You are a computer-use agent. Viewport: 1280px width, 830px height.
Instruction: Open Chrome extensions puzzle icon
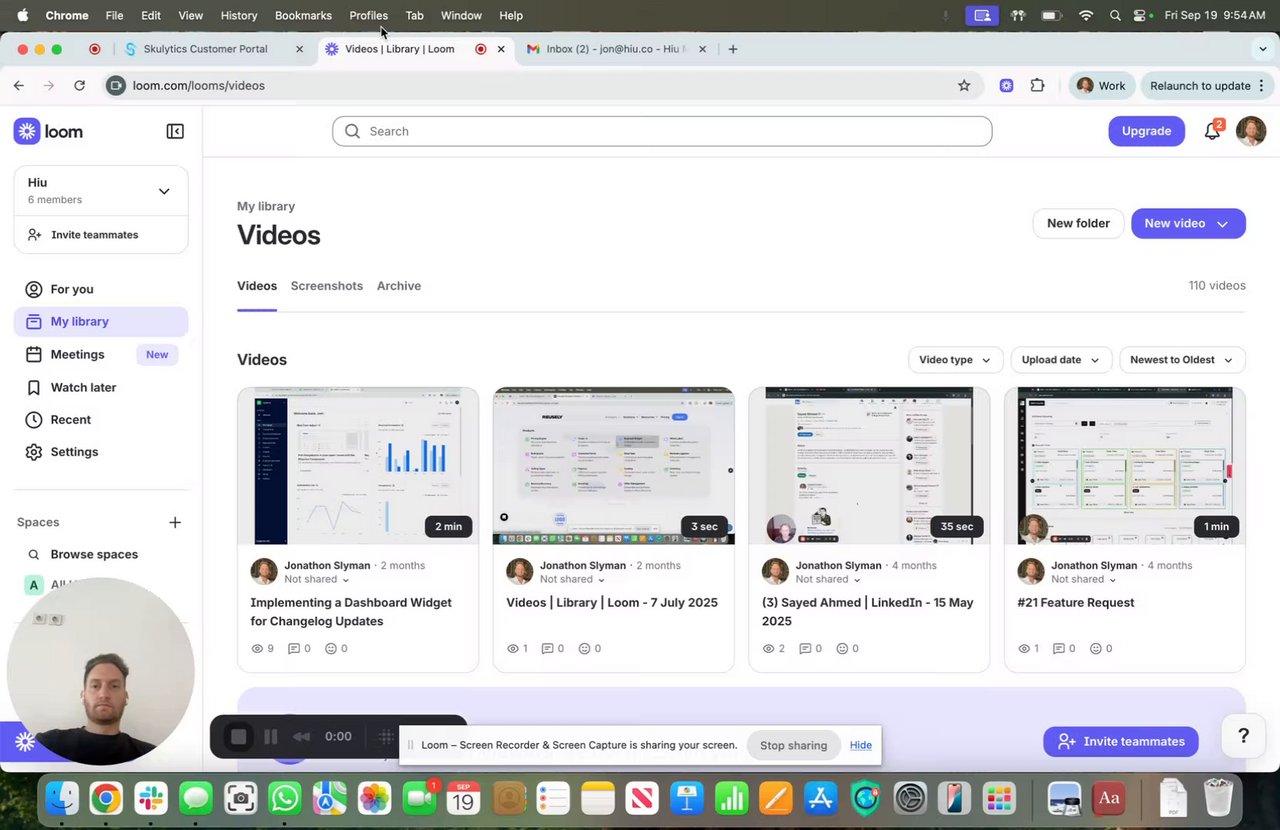coord(1037,86)
